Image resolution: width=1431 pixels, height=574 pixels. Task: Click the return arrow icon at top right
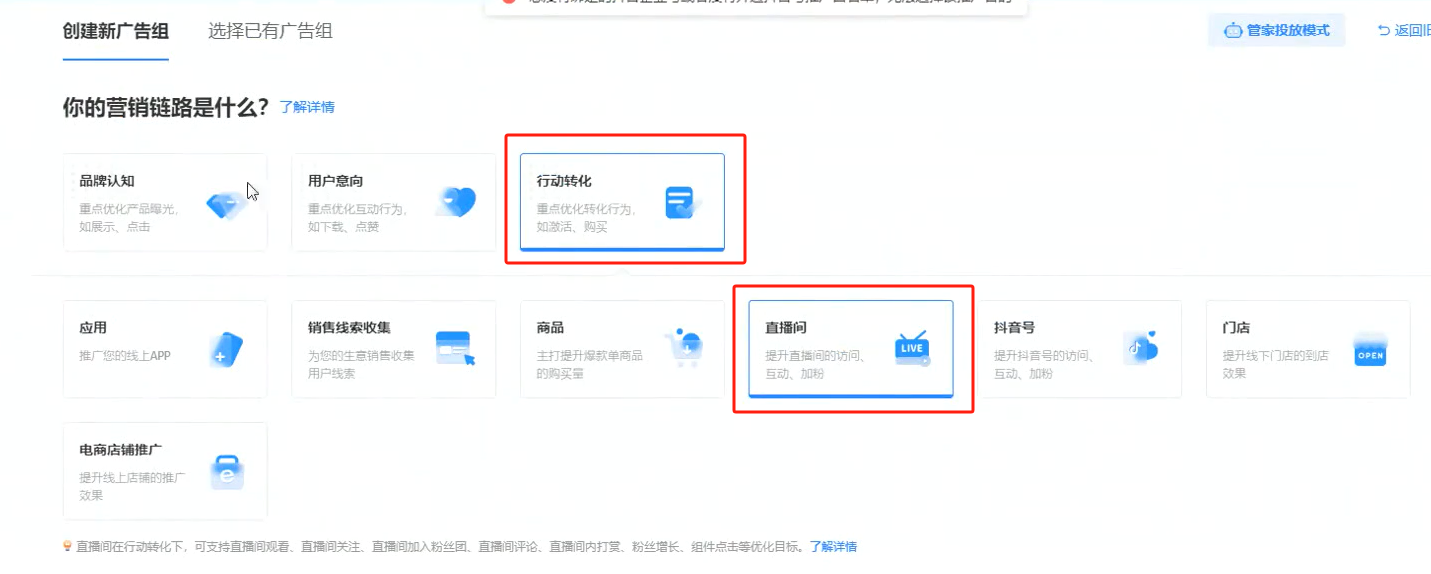click(x=1383, y=30)
